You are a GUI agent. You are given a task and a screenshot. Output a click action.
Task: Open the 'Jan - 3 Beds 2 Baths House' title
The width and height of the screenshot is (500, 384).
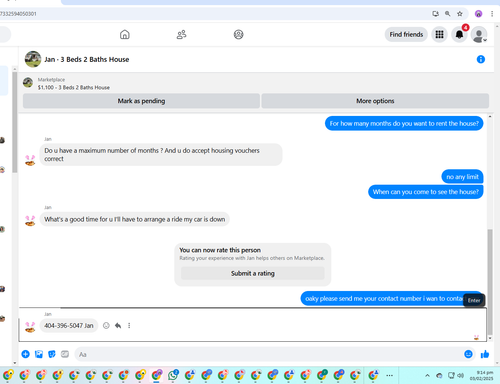pos(87,59)
